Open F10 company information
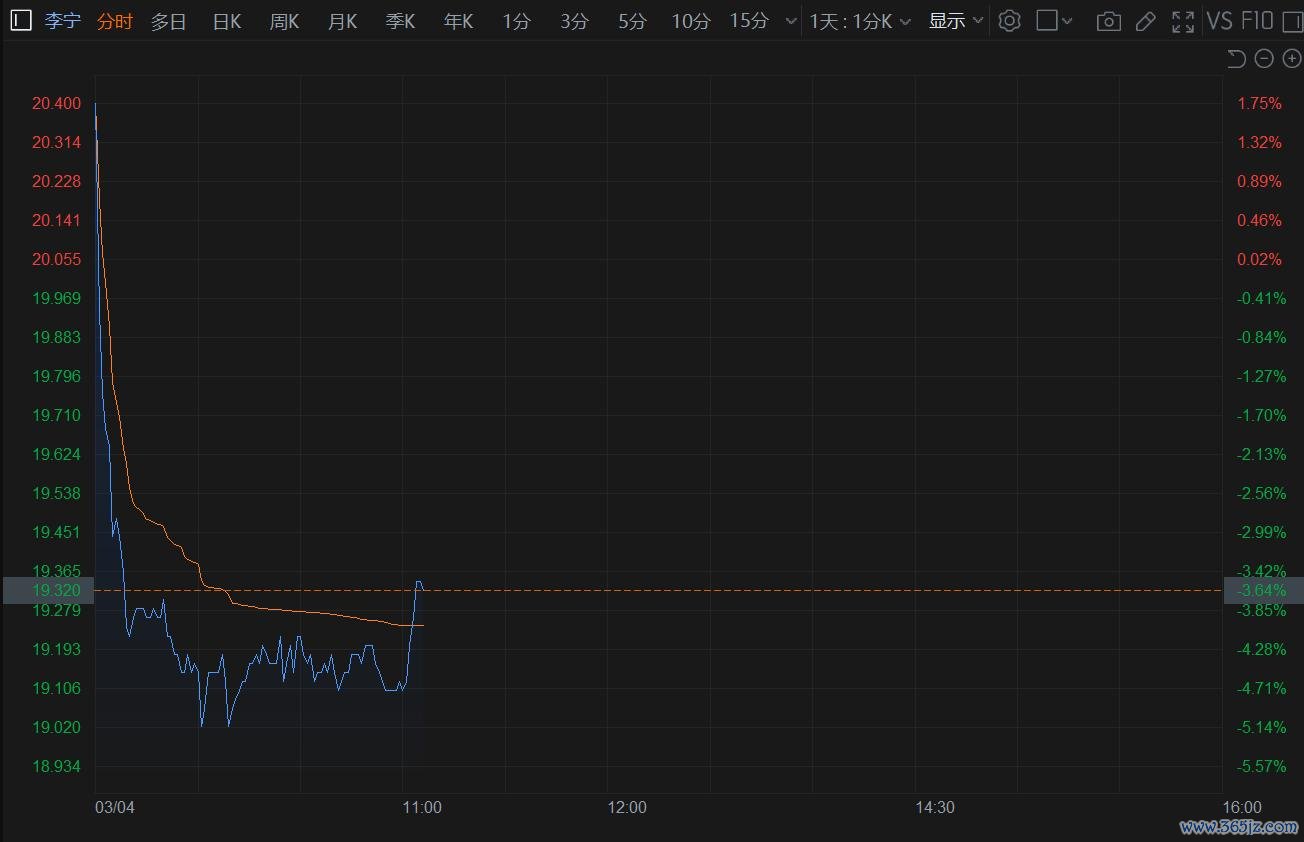 point(1257,21)
